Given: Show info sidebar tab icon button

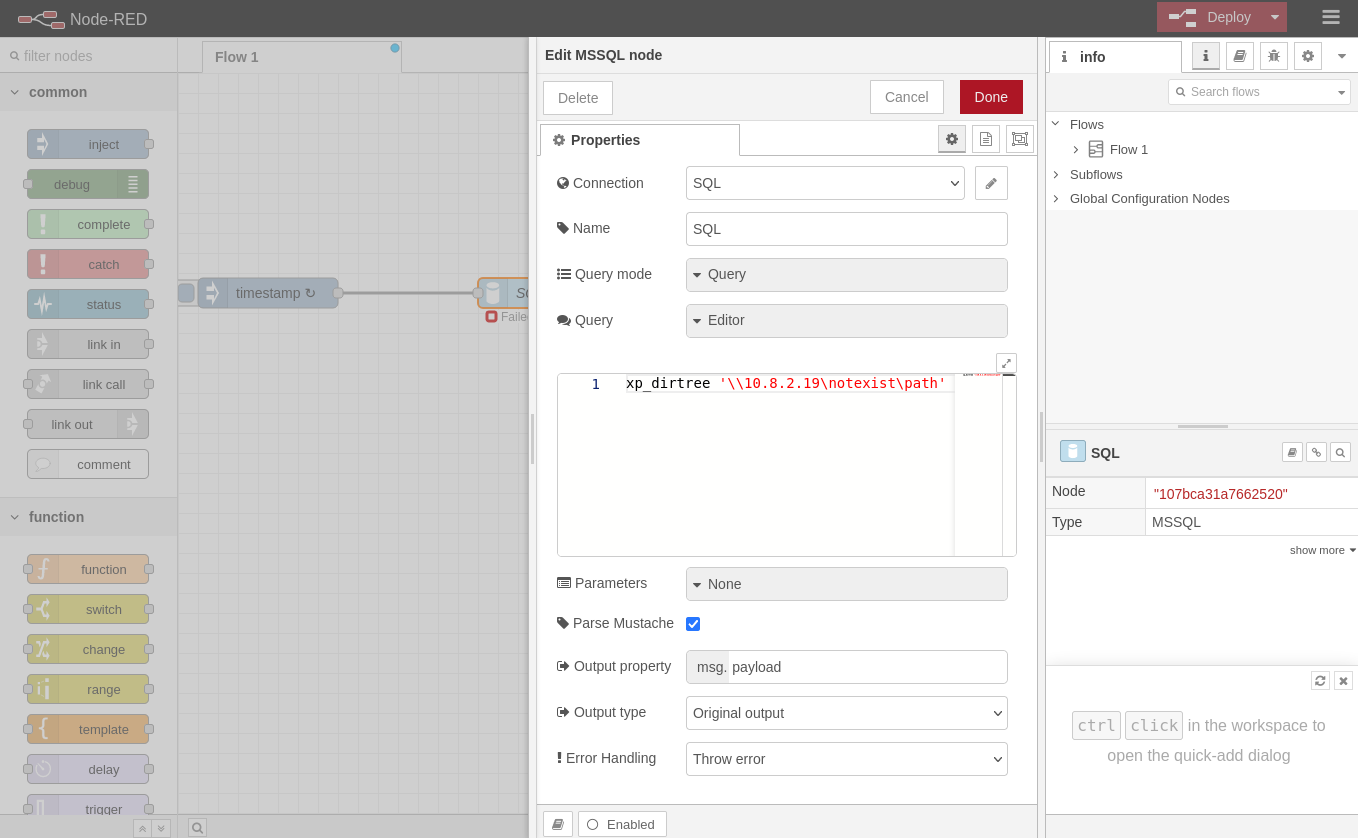Looking at the screenshot, I should [1206, 56].
